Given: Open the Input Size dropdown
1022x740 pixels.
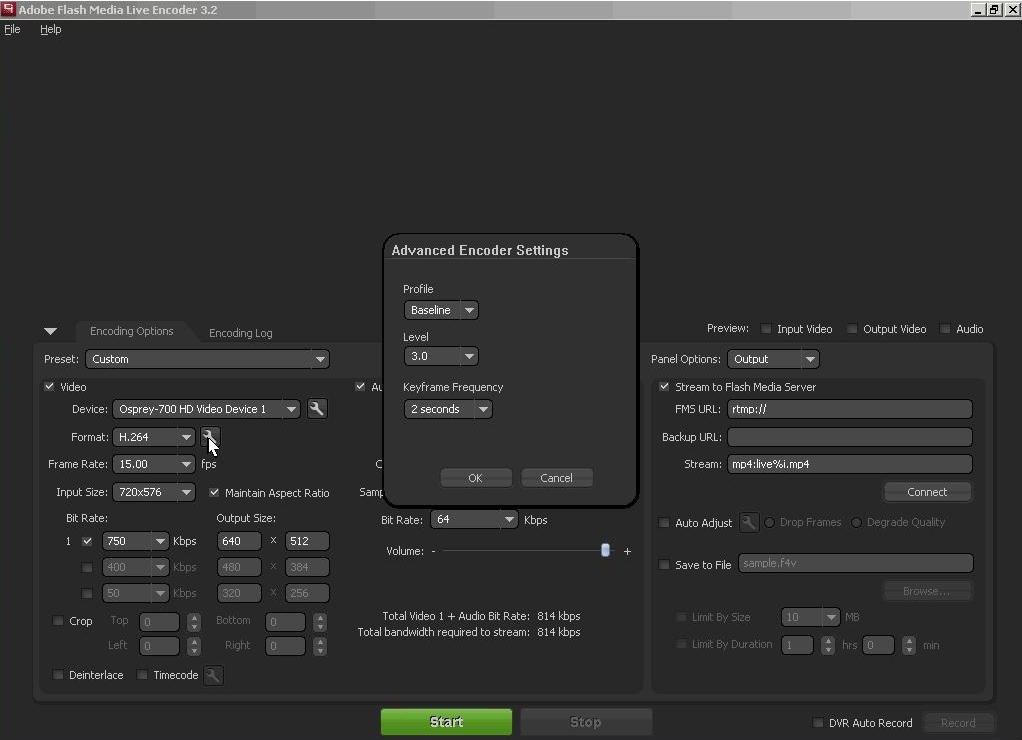Looking at the screenshot, I should (154, 492).
